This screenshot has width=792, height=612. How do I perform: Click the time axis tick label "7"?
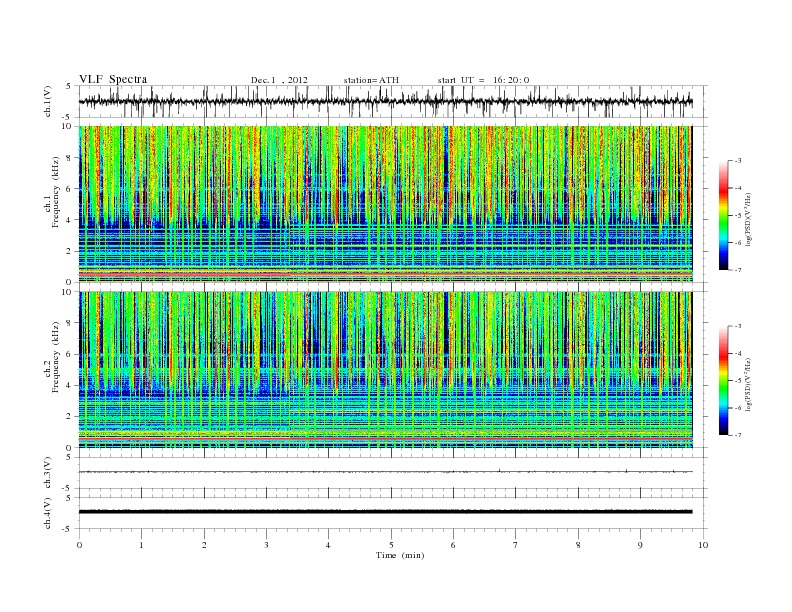click(516, 545)
